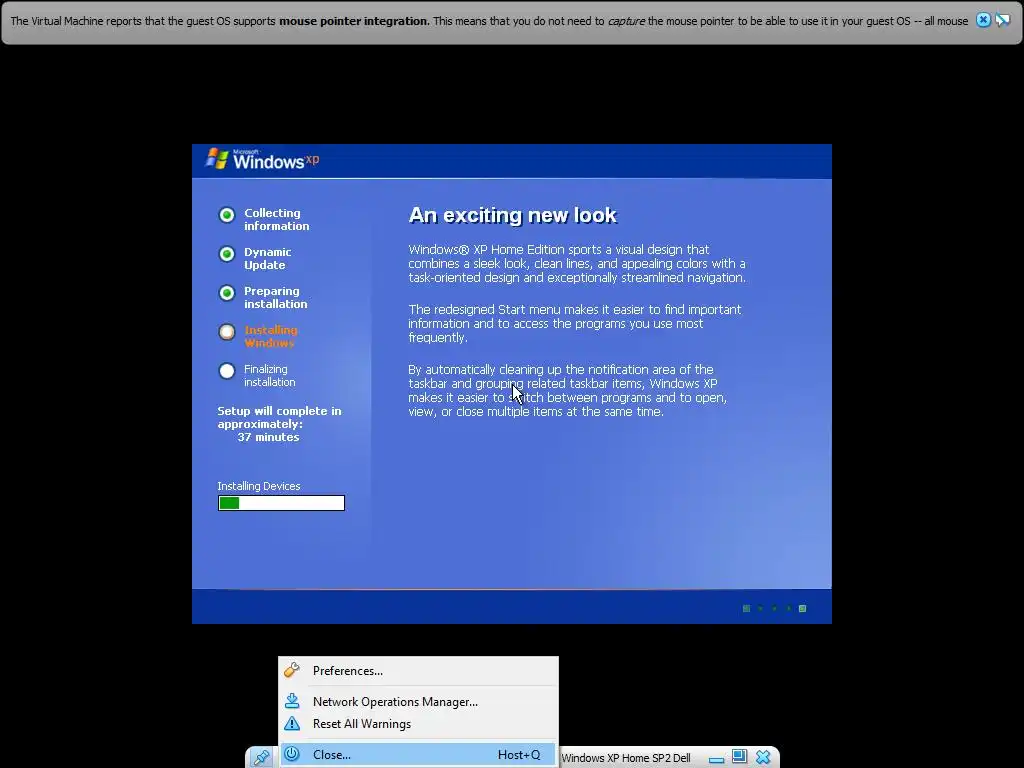Close VM with mini toolbar X icon
The height and width of the screenshot is (768, 1024).
click(x=763, y=757)
